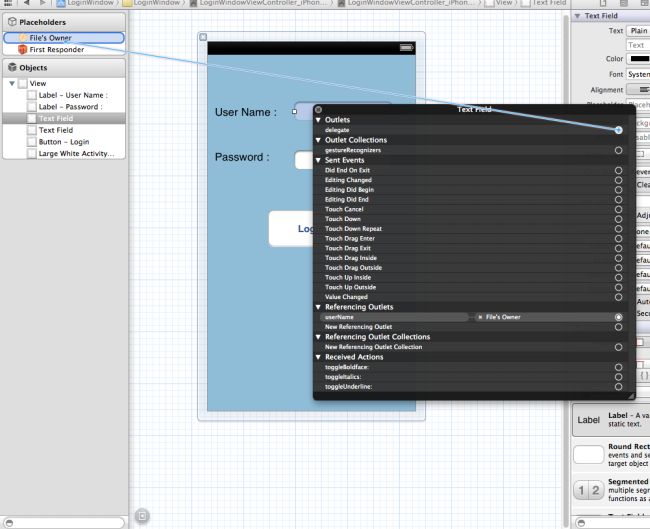The height and width of the screenshot is (529, 650).
Task: Click Did End On Exit connection circle
Action: pyautogui.click(x=618, y=170)
